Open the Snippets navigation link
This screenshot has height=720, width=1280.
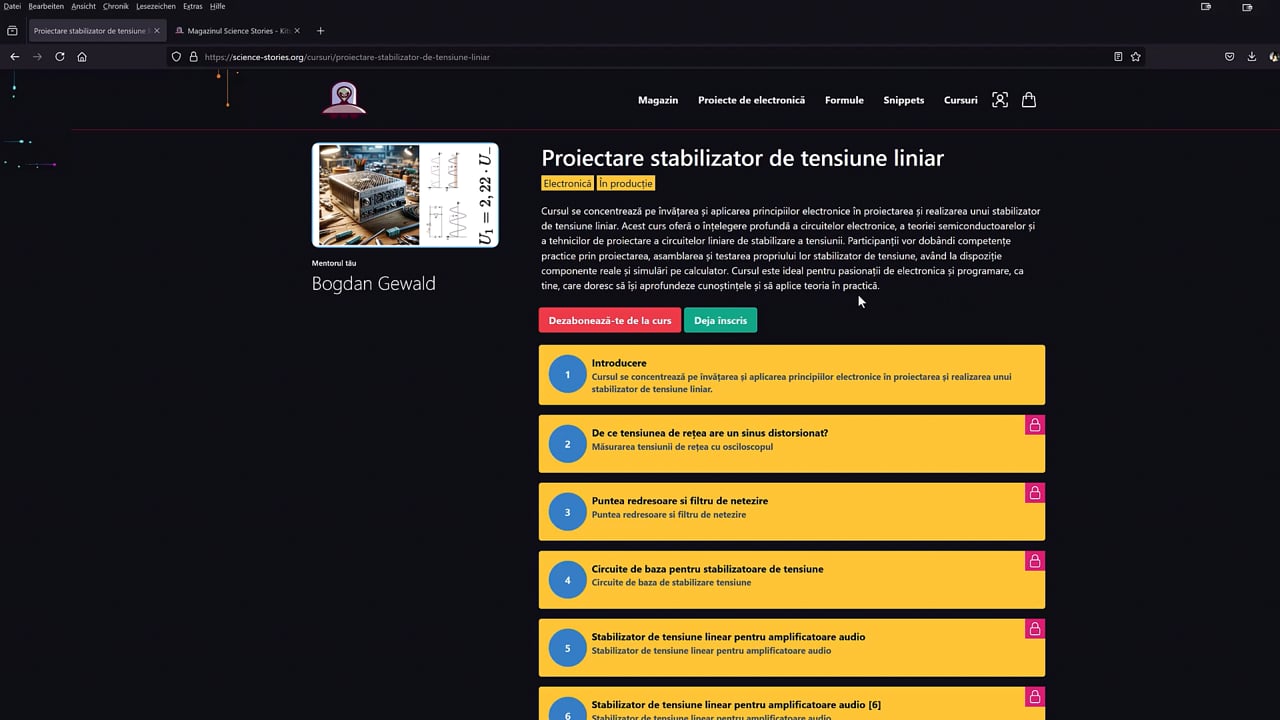click(x=904, y=100)
